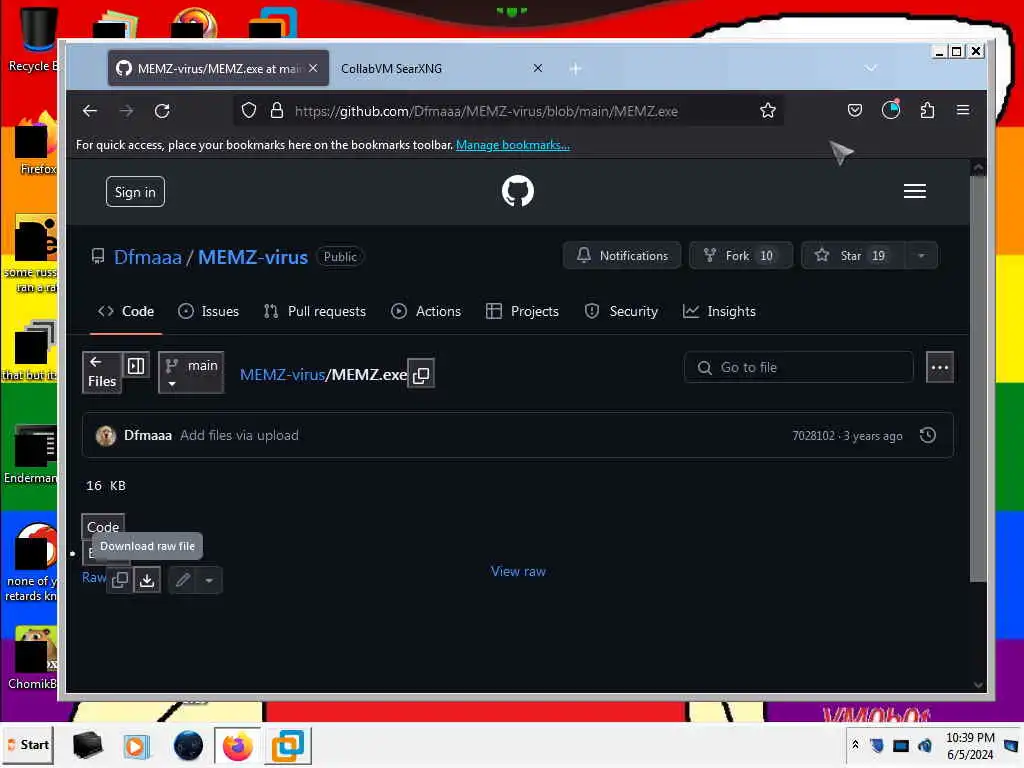Select the Code view button
The image size is (1024, 768).
103,526
